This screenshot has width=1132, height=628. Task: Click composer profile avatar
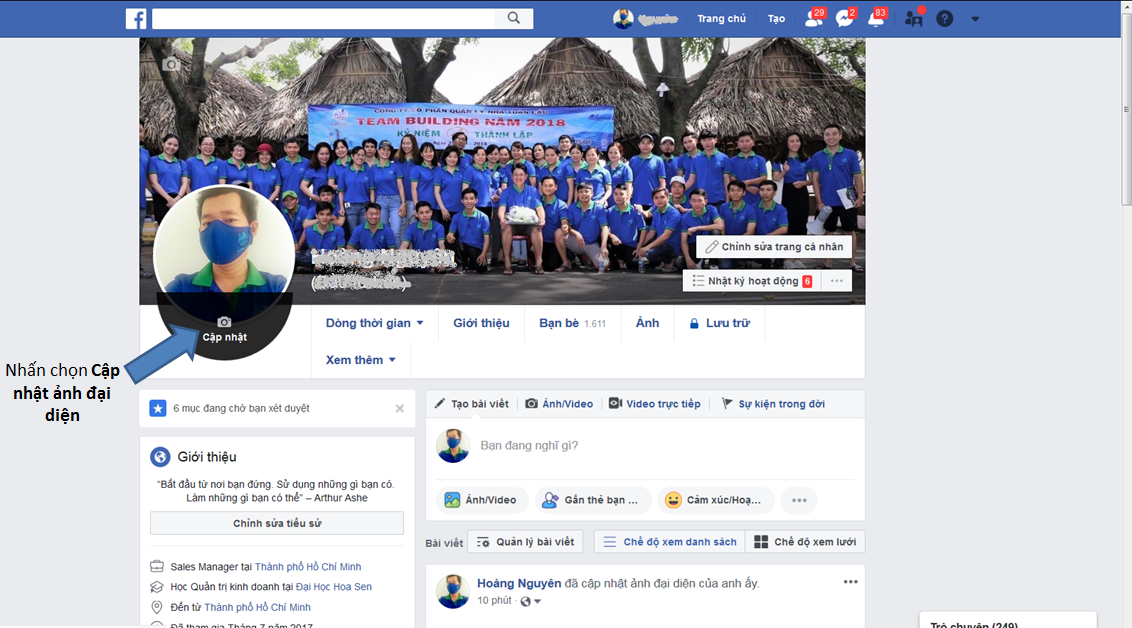coord(453,445)
